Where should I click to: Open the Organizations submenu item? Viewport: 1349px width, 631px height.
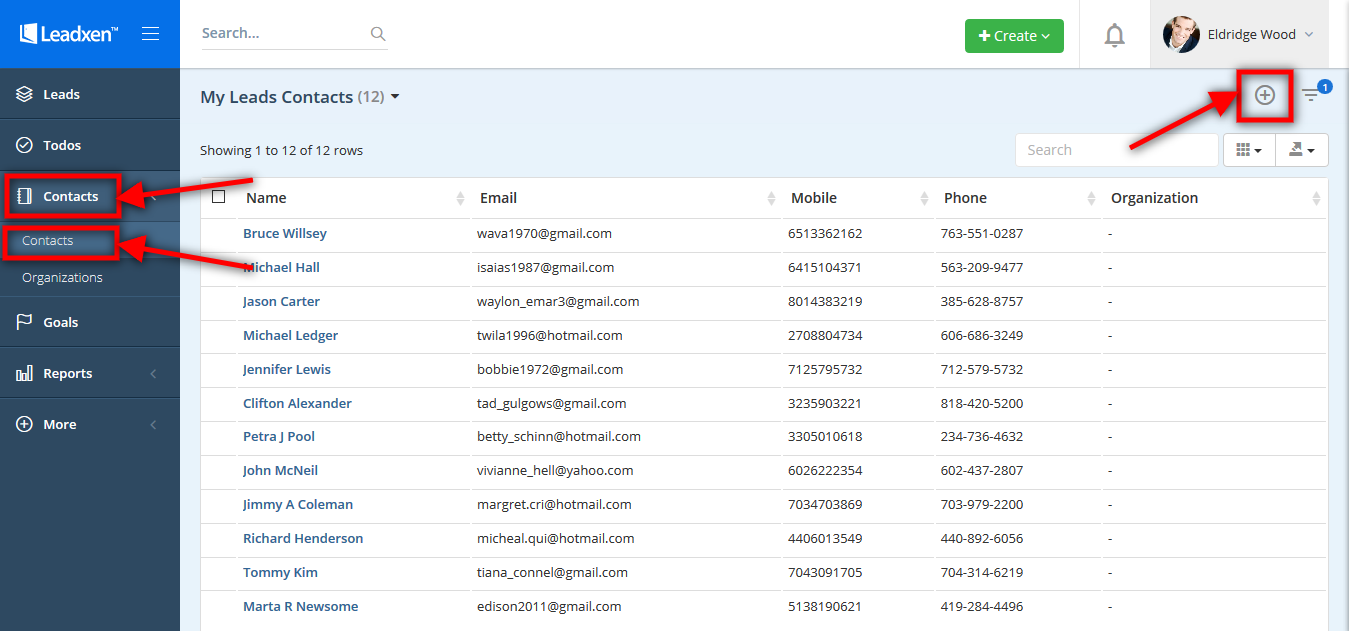62,278
